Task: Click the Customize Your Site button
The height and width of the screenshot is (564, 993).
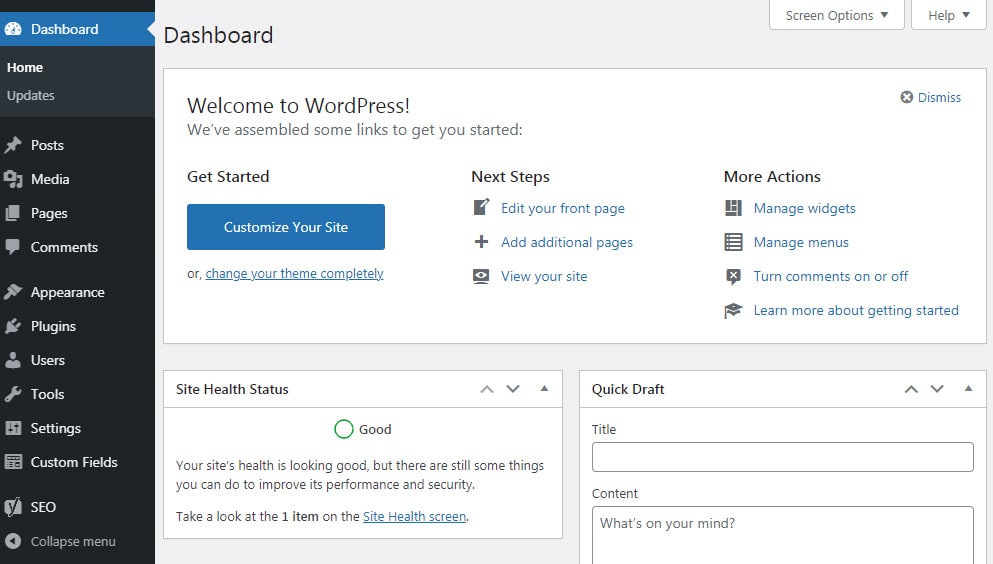Action: (x=286, y=227)
